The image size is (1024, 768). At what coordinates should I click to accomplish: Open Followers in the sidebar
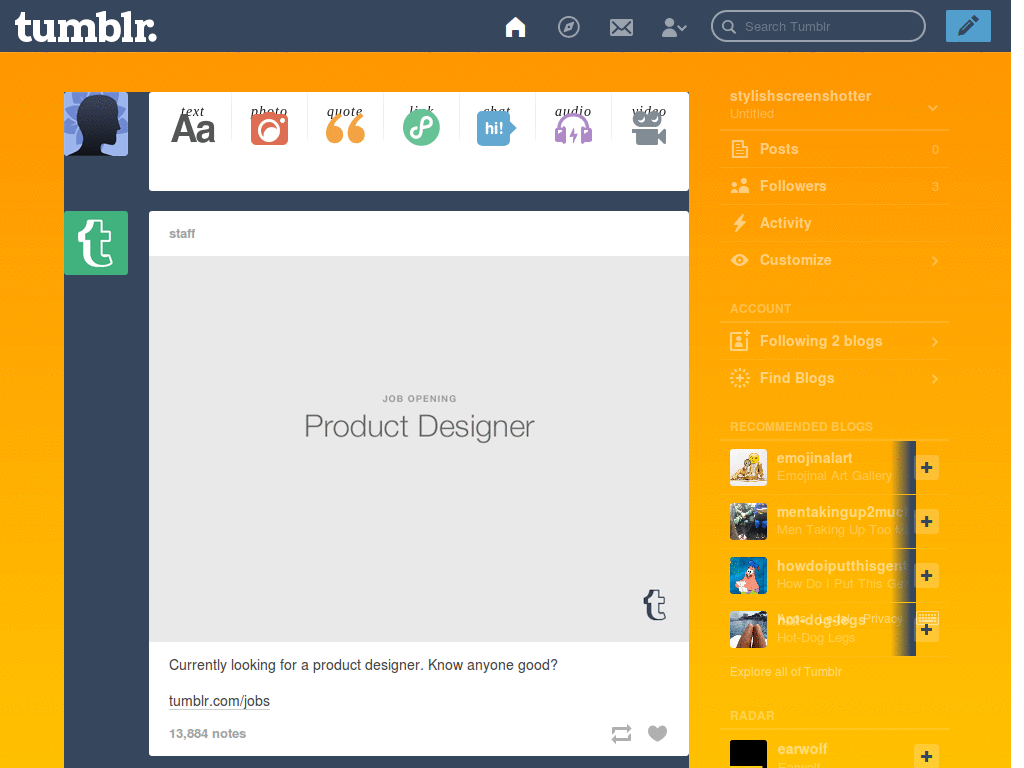click(835, 186)
